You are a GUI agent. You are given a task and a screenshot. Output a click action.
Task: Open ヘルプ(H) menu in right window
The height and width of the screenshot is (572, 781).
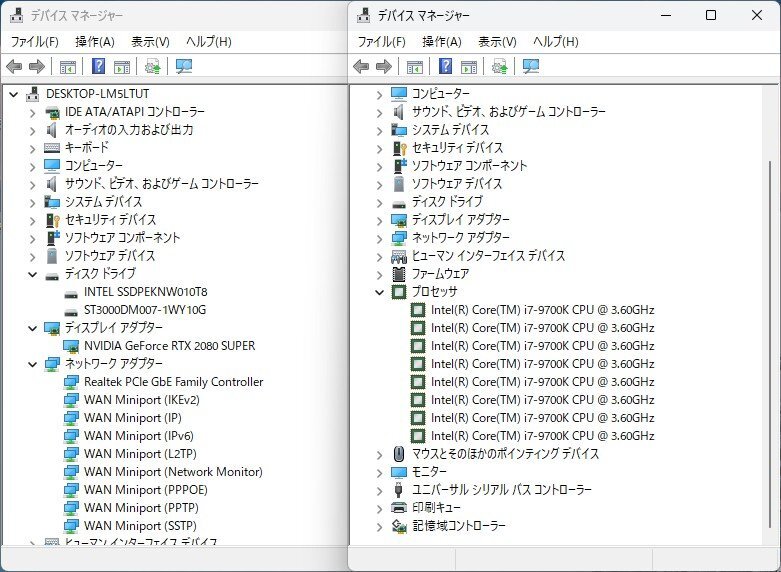[555, 41]
